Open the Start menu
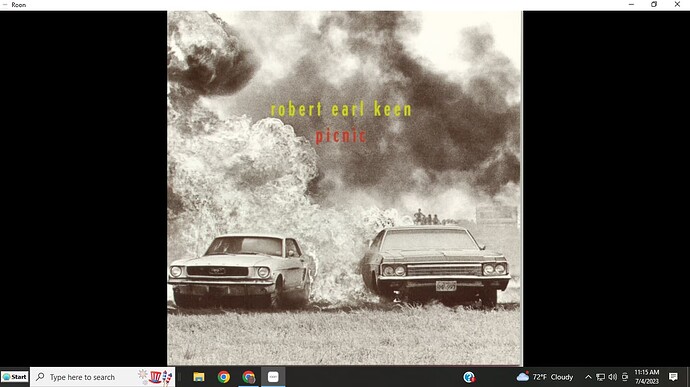Screen dimensions: 690x387 [x=15, y=377]
